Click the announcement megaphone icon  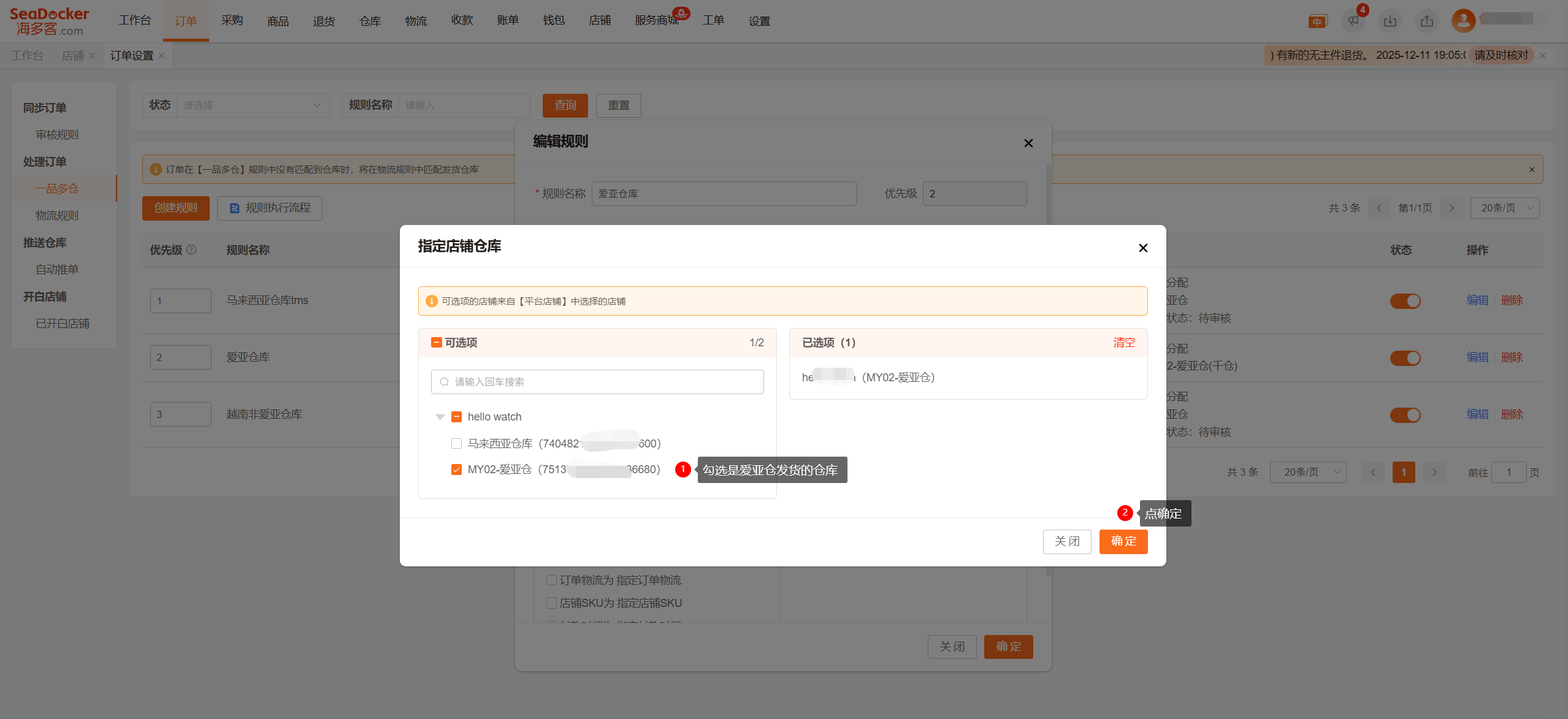pyautogui.click(x=1353, y=21)
